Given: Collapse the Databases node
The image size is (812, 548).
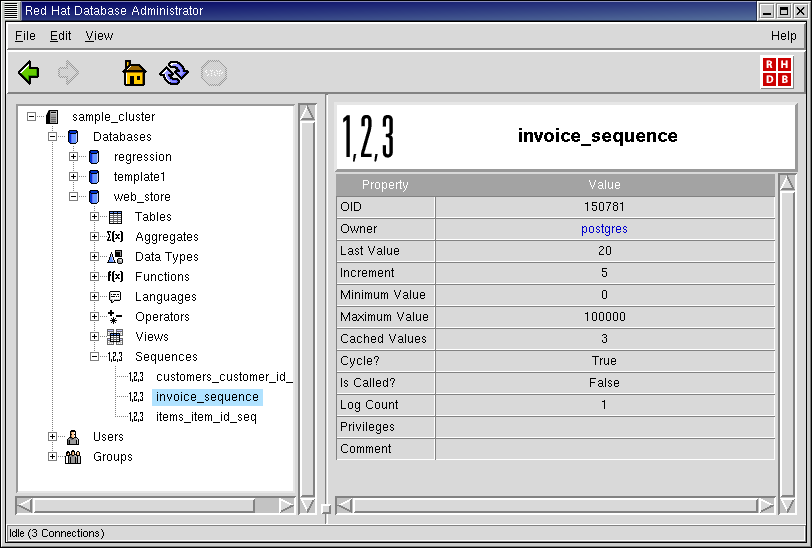Looking at the screenshot, I should coord(52,137).
